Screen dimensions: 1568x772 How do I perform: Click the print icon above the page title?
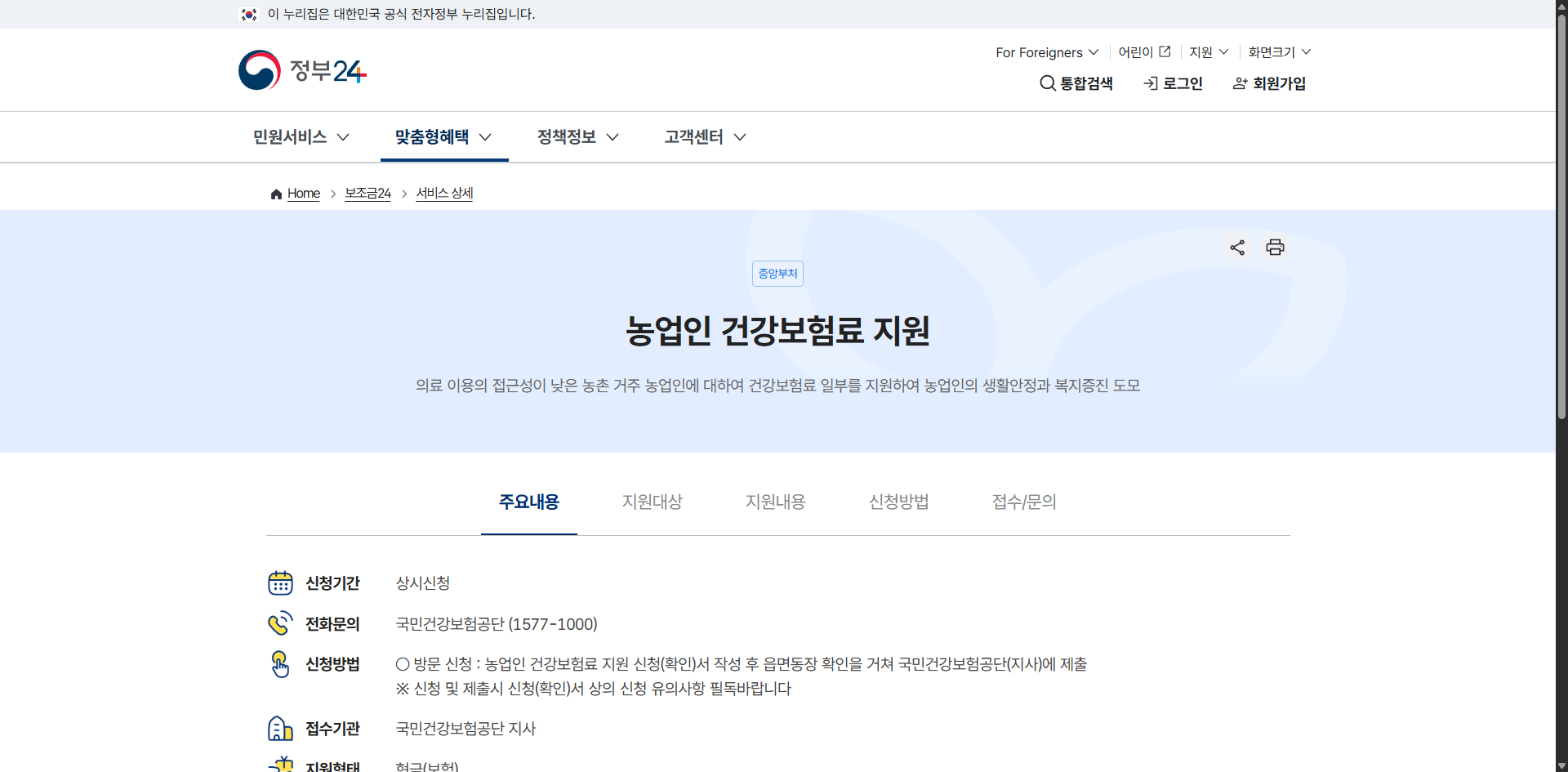point(1275,248)
